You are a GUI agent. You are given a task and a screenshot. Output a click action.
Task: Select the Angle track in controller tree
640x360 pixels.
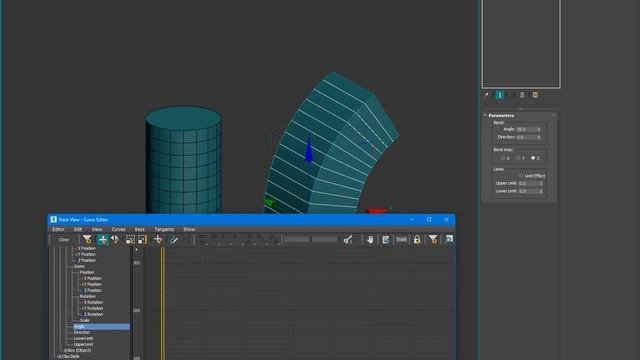(x=101, y=327)
